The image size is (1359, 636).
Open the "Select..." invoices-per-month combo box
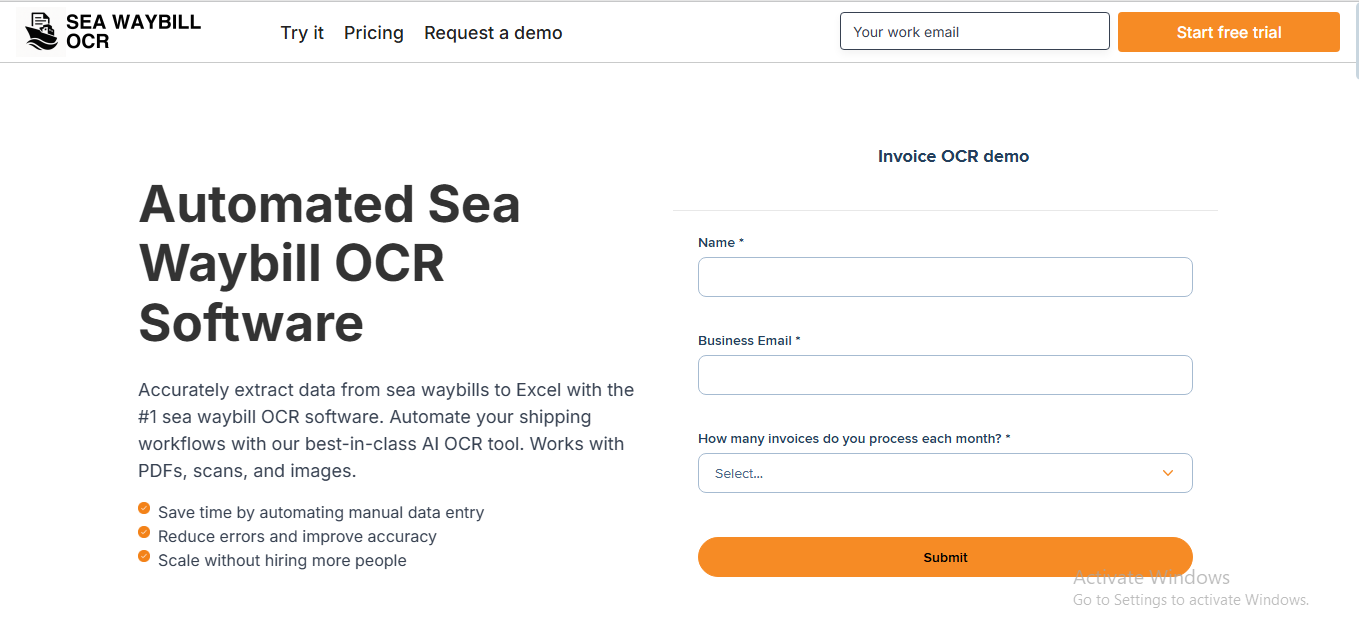tap(930, 473)
